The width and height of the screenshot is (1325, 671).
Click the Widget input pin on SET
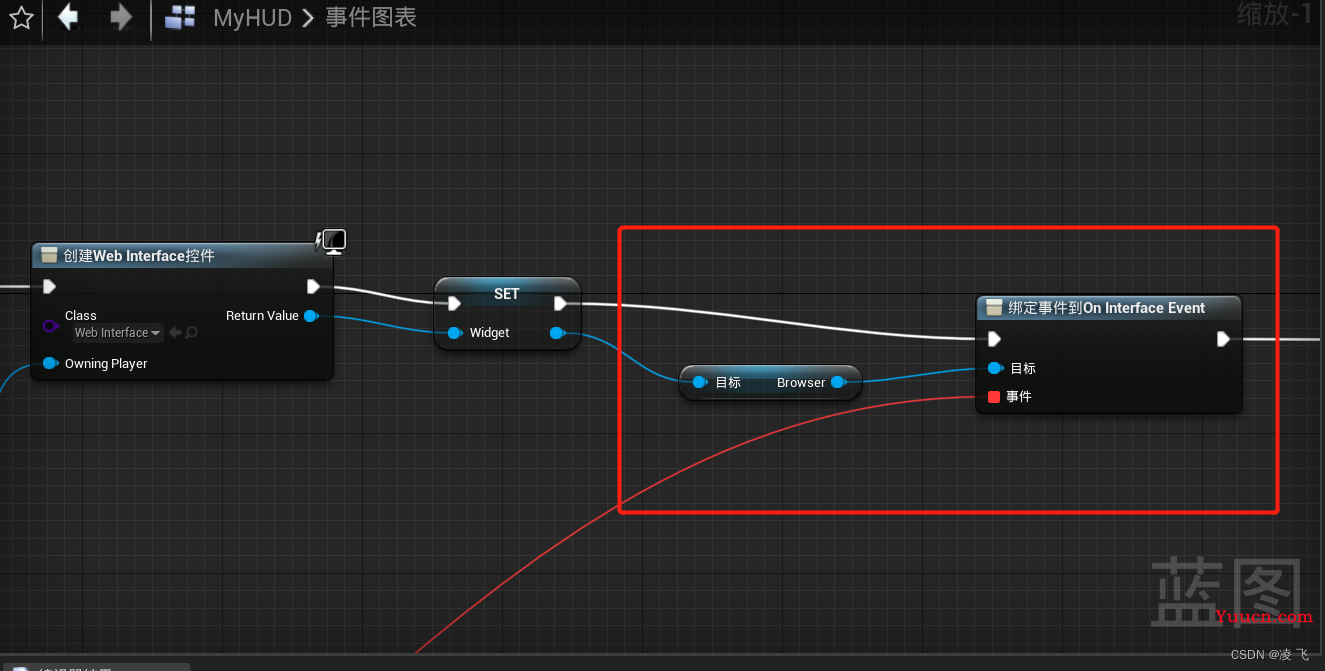coord(455,333)
